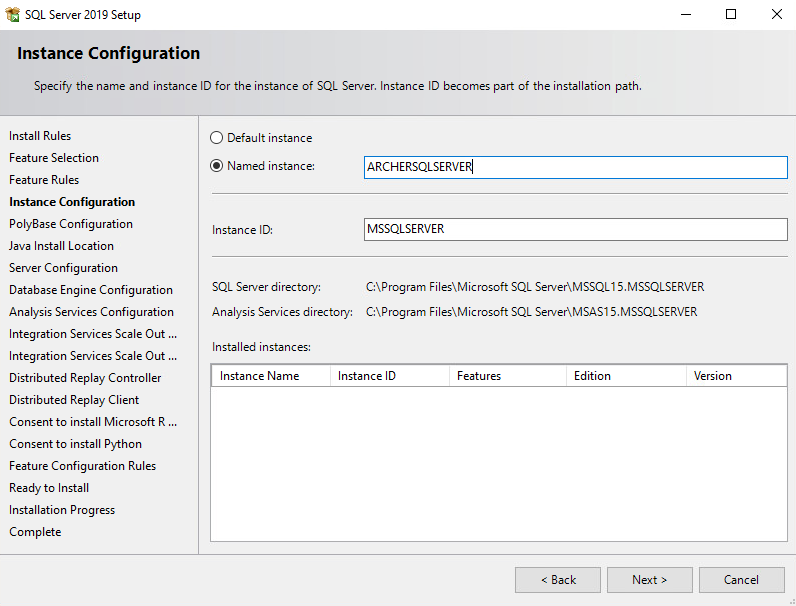This screenshot has height=606, width=796.
Task: Sort by Edition column header
Action: coord(626,376)
